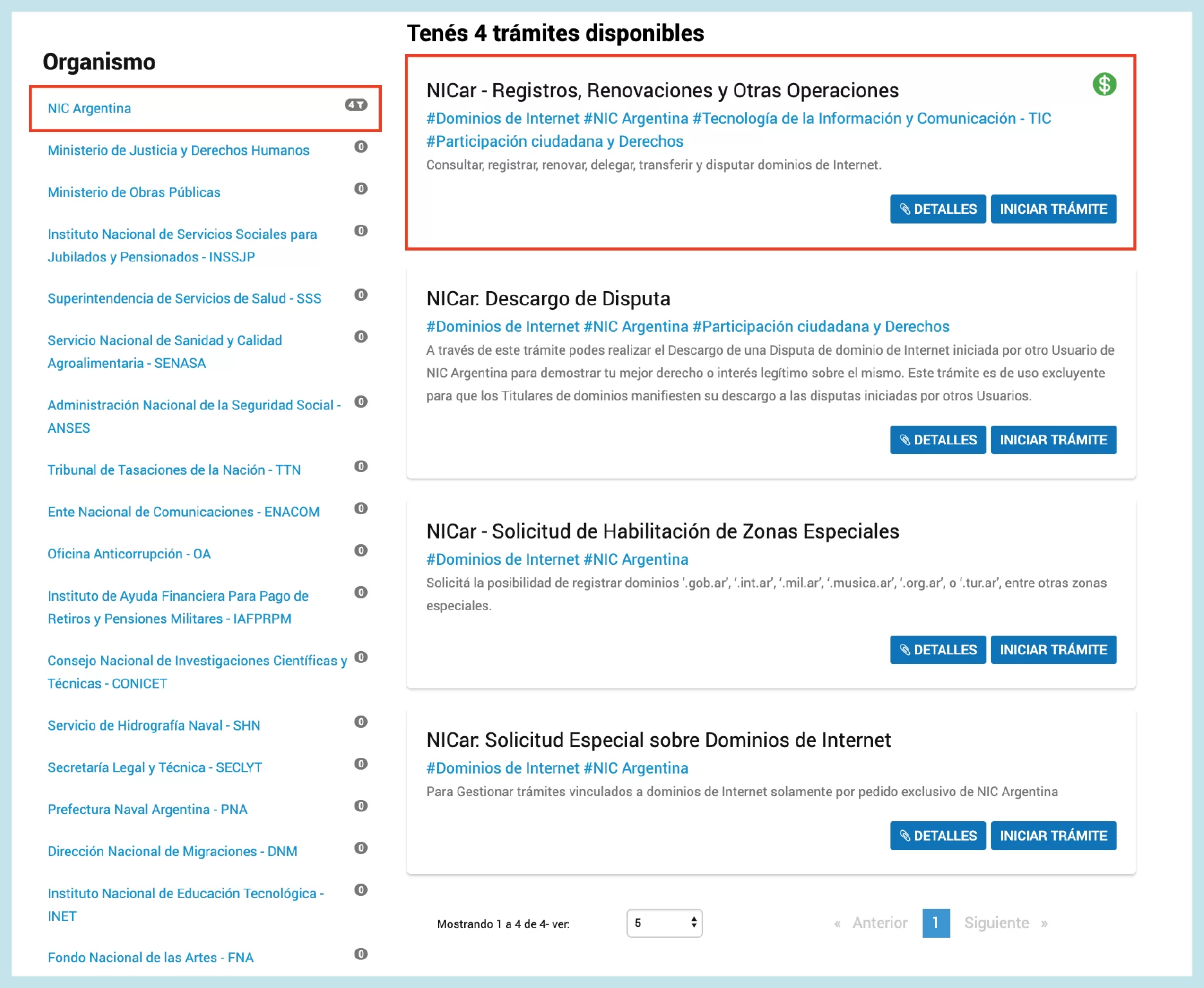This screenshot has width=1204, height=988.
Task: Click the NIC Argentina filter badge showing 4
Action: pos(356,105)
